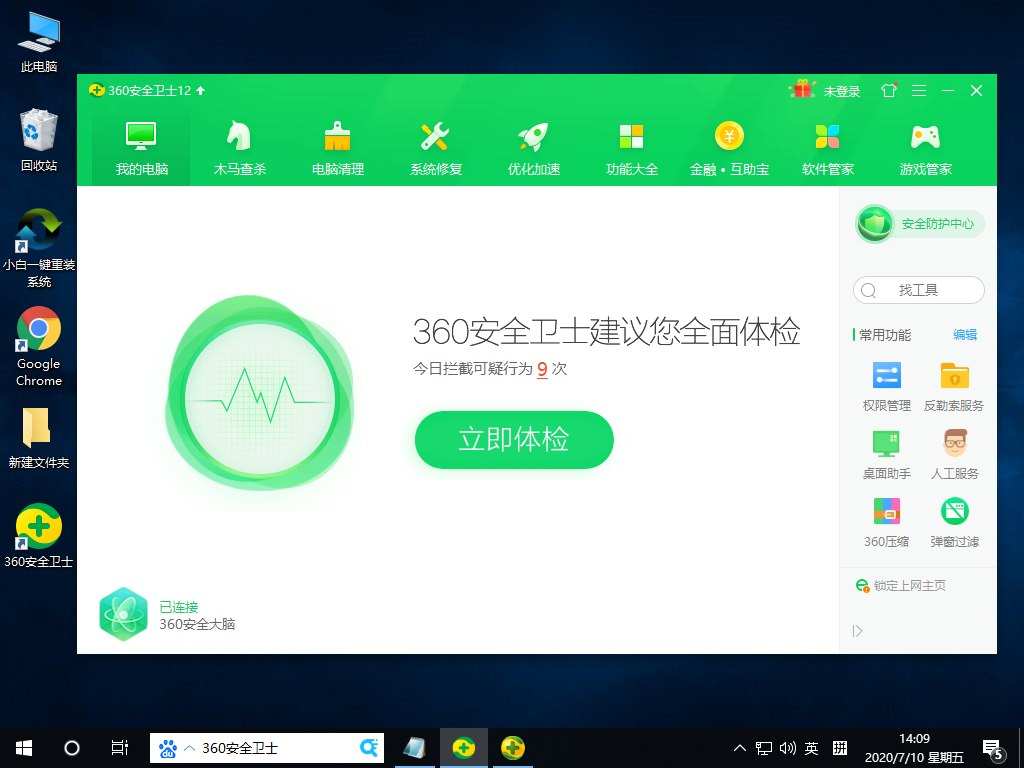Switch to the 软件管家 tab
The width and height of the screenshot is (1024, 768).
tap(827, 147)
